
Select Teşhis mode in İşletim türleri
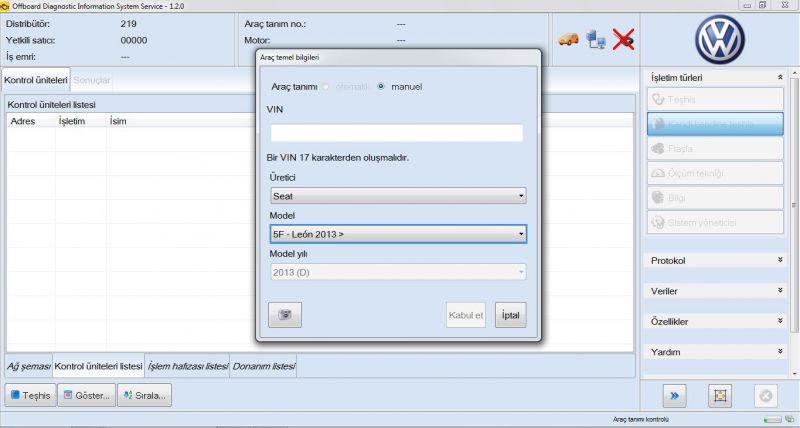click(x=715, y=99)
